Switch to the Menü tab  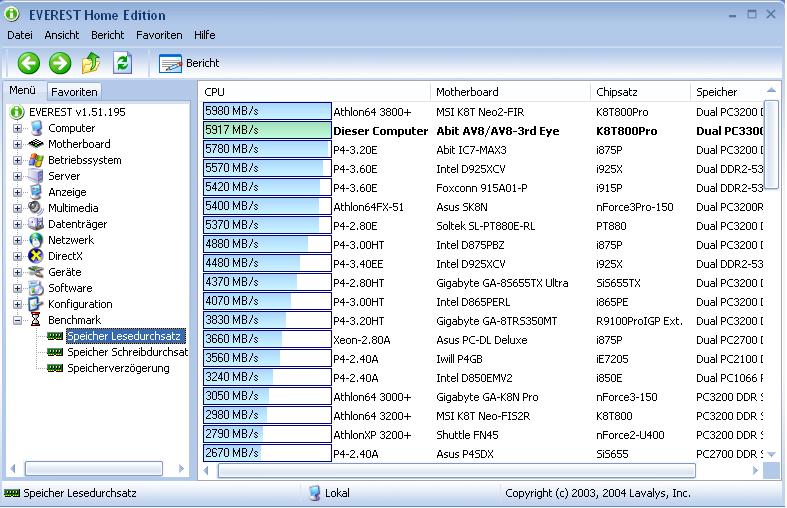[23, 90]
